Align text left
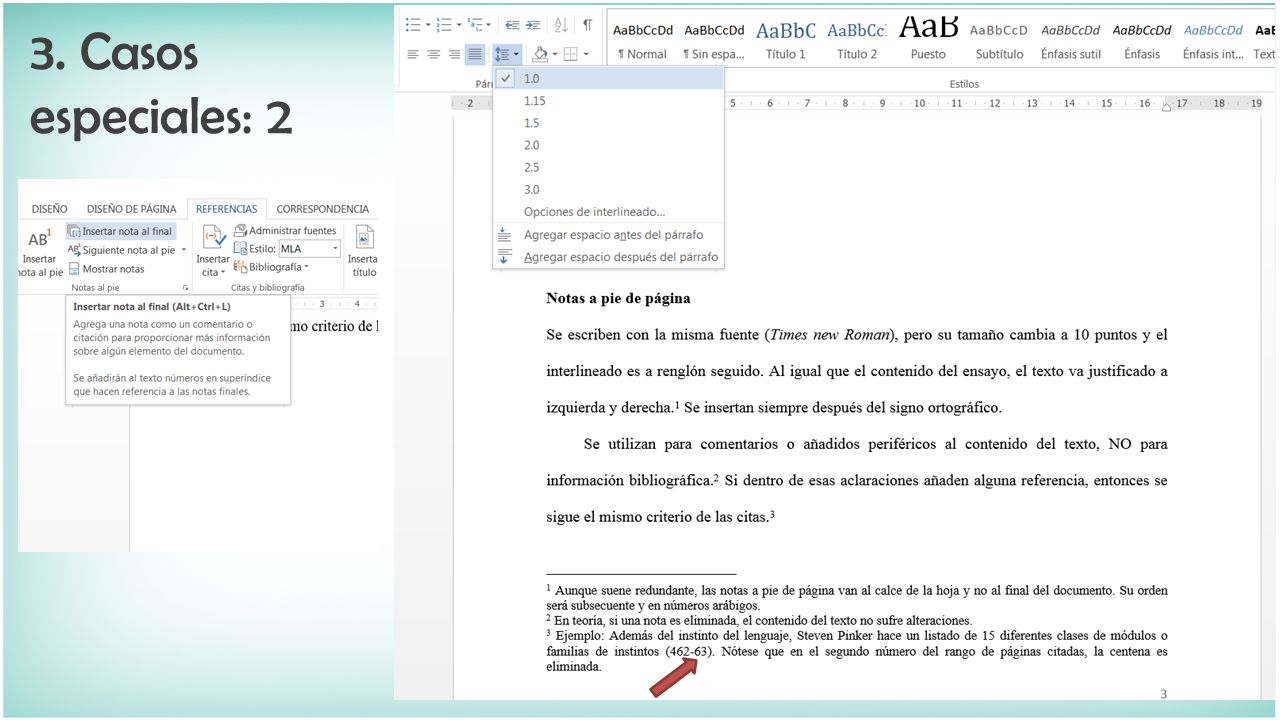1280x720 pixels. tap(413, 54)
